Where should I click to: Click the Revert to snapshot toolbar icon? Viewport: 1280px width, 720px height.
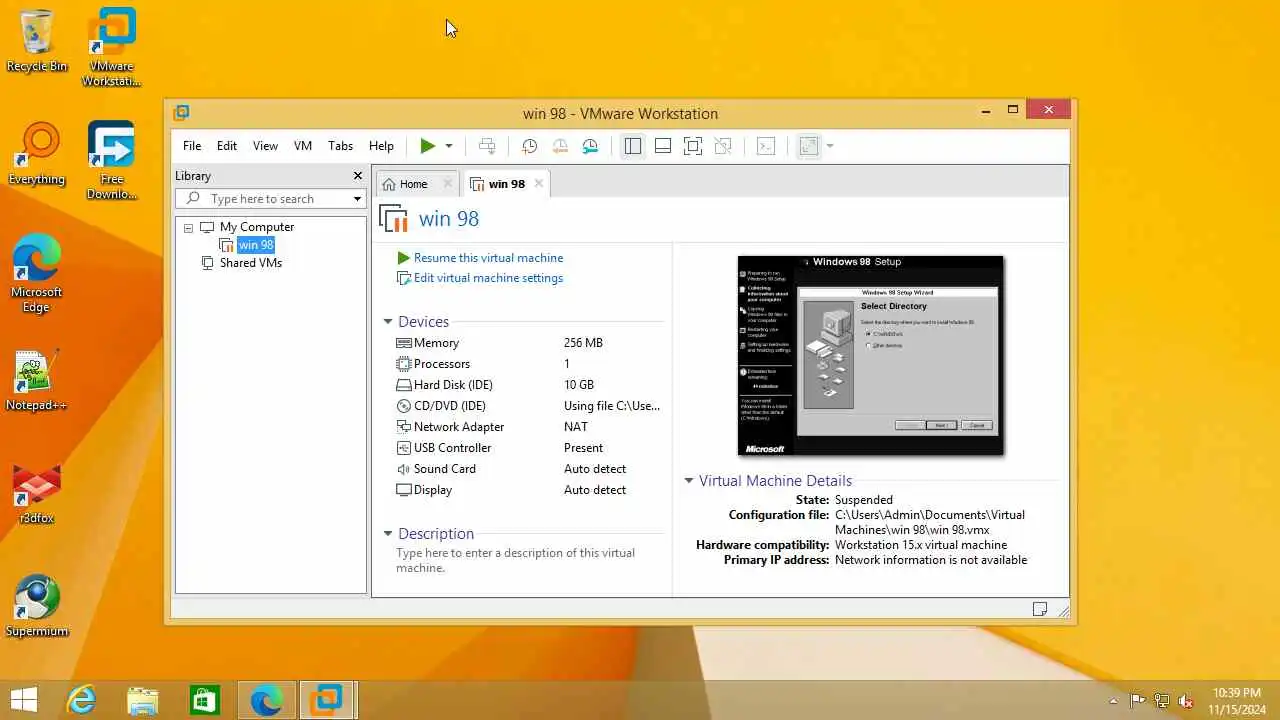coord(560,146)
